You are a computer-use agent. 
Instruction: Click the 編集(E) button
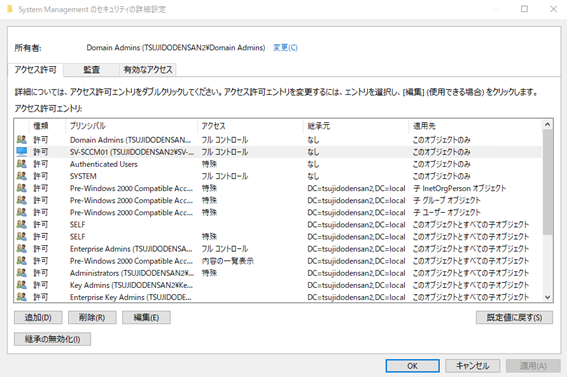(146, 318)
